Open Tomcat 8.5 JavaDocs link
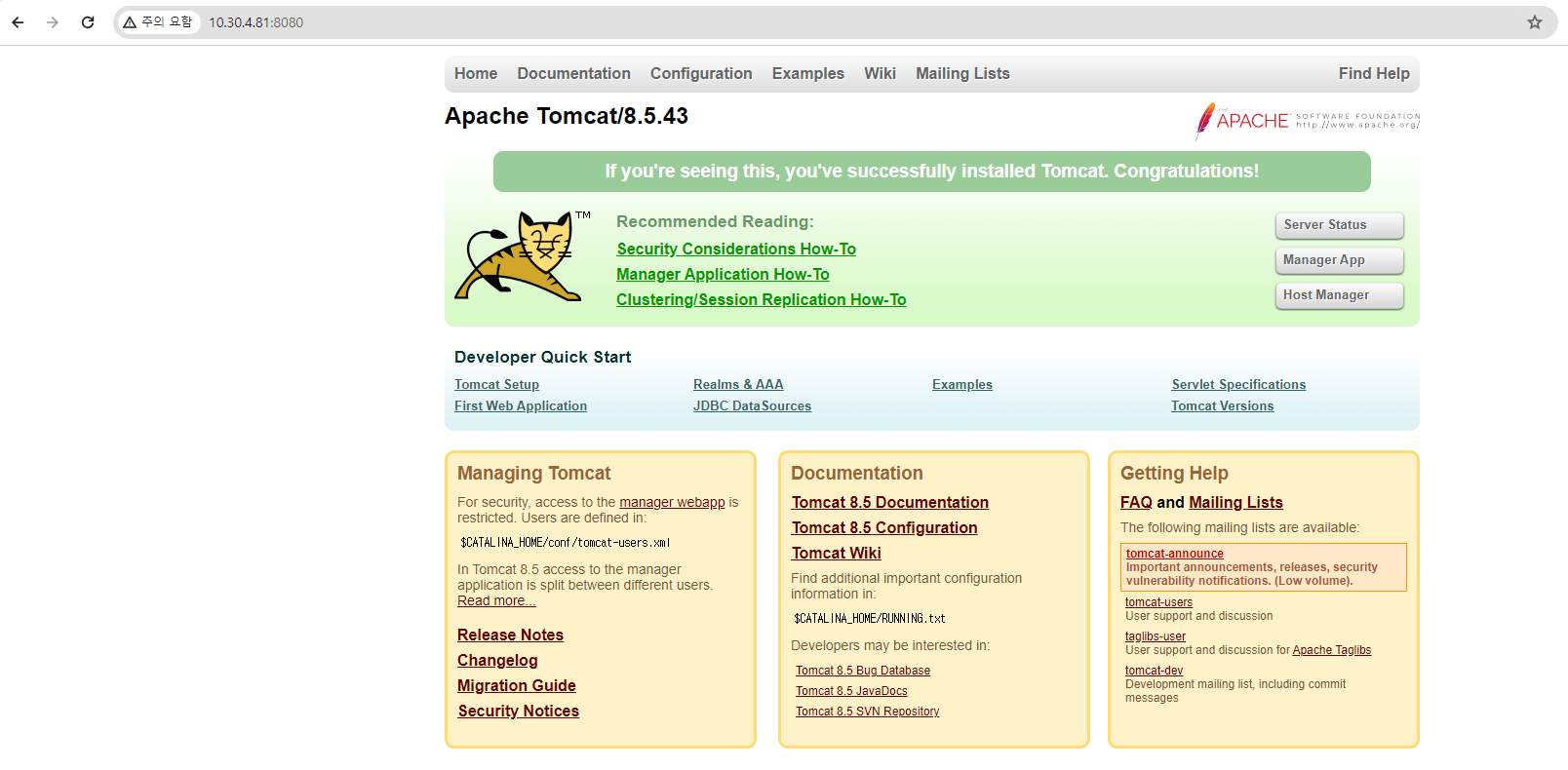Viewport: 1568px width, 770px height. pos(851,691)
